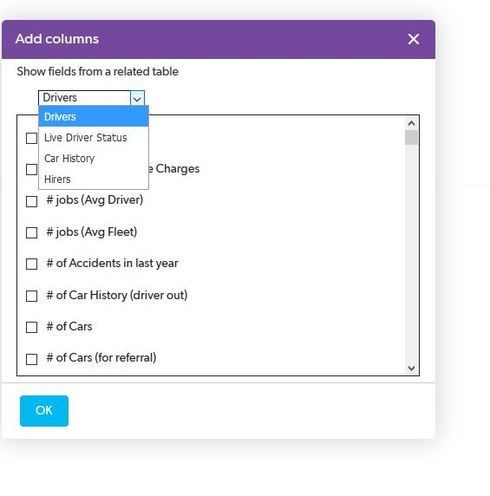Click the related table dropdown arrow
The width and height of the screenshot is (490, 496).
click(137, 98)
